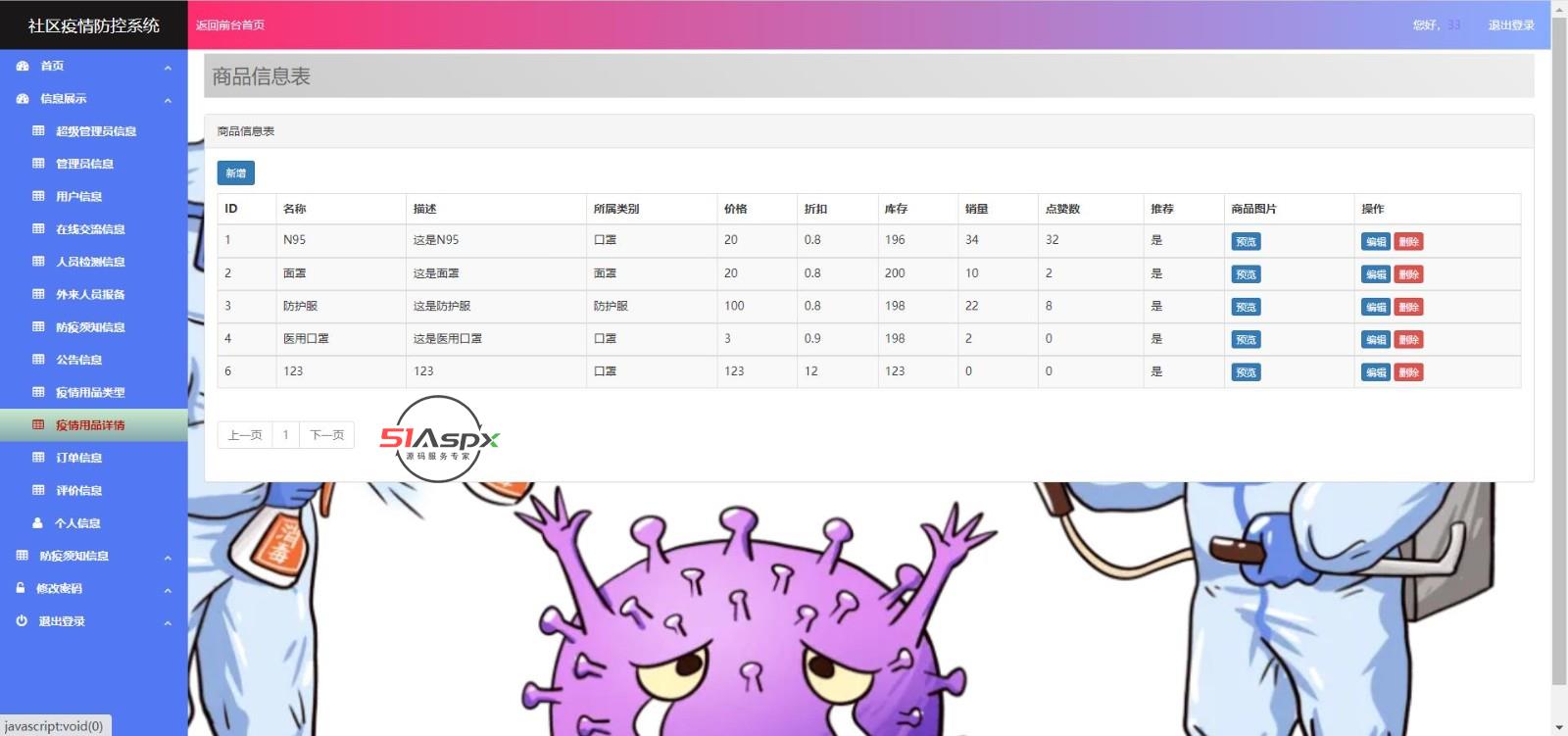Go to the next page with 下一页
The image size is (1568, 736).
[327, 435]
